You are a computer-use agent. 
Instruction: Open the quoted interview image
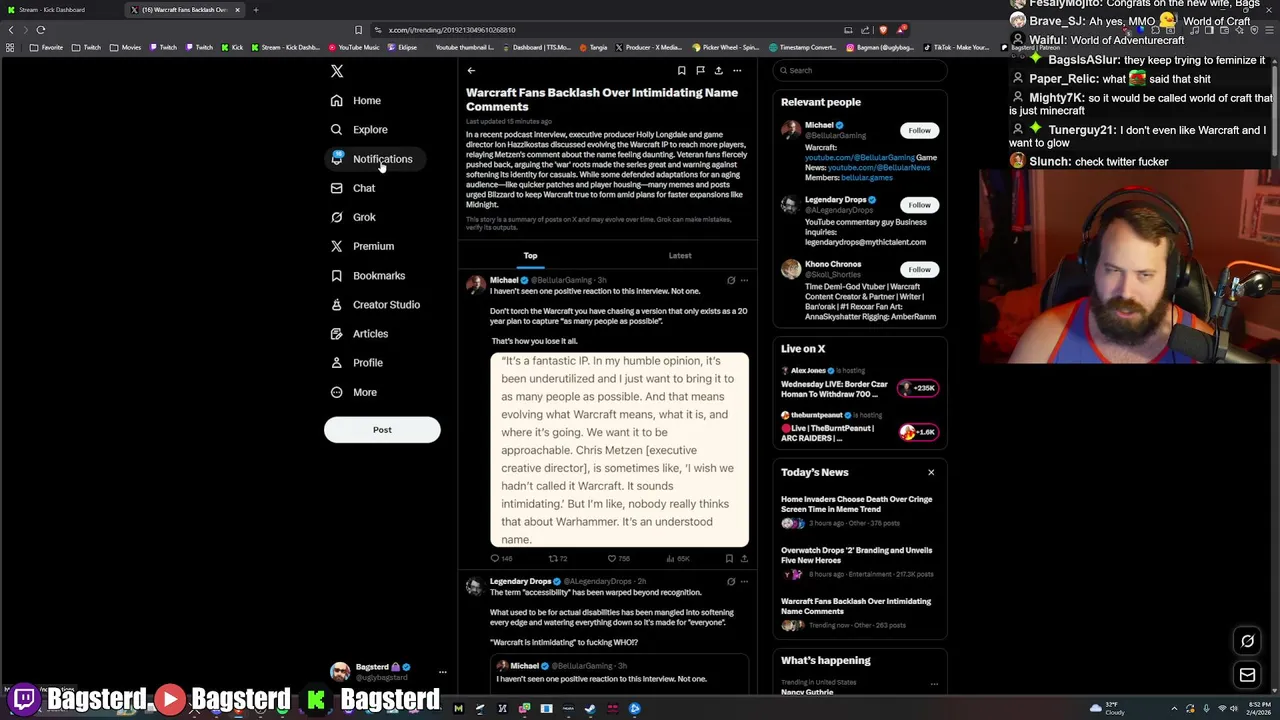coord(619,450)
